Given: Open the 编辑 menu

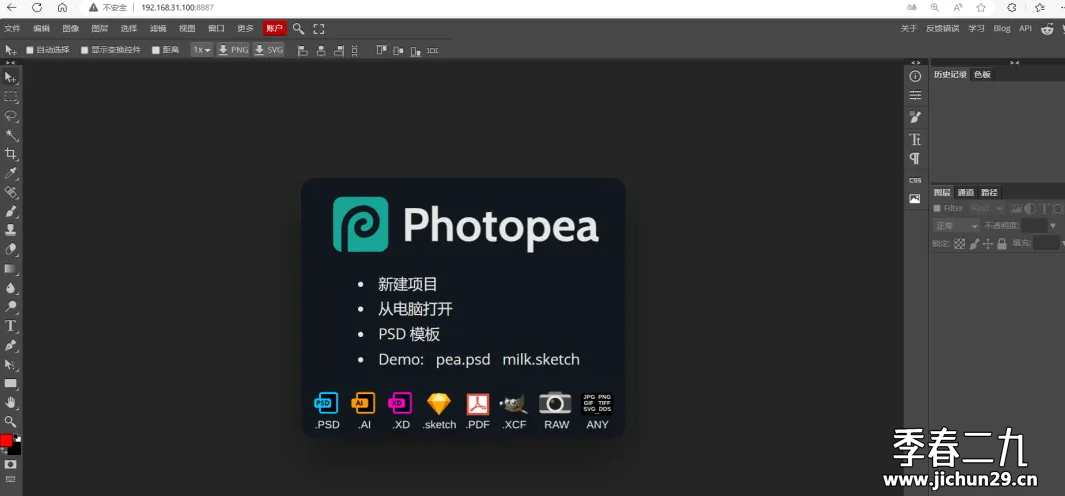Looking at the screenshot, I should [41, 29].
